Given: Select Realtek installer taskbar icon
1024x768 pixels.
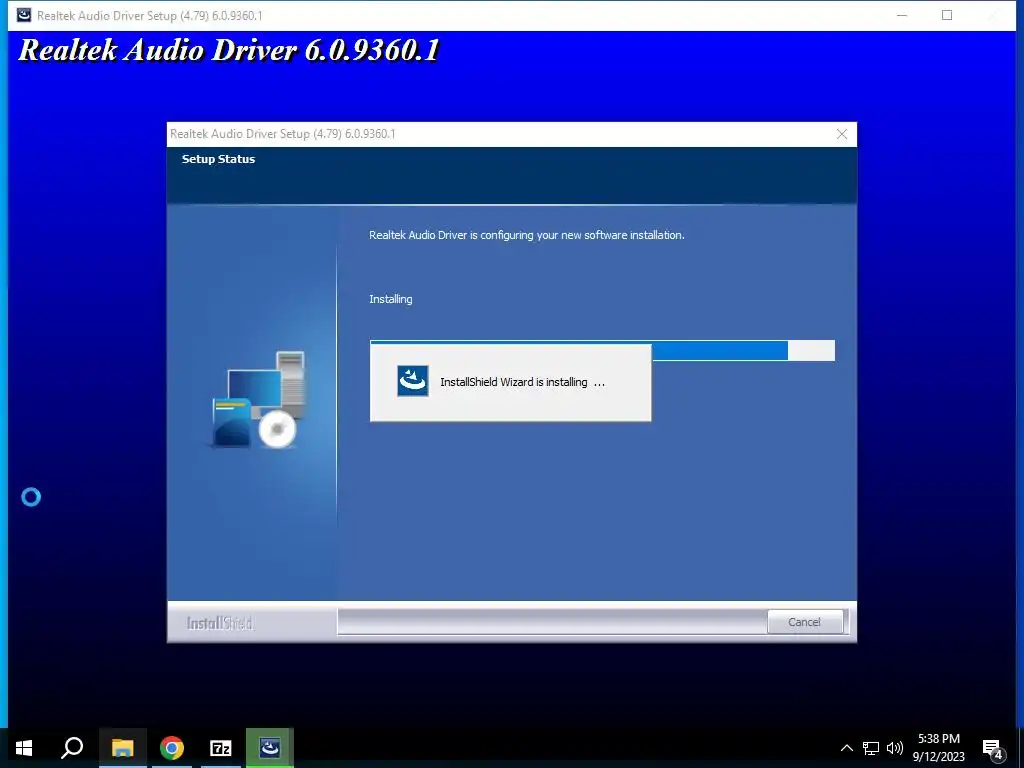Looking at the screenshot, I should 270,748.
